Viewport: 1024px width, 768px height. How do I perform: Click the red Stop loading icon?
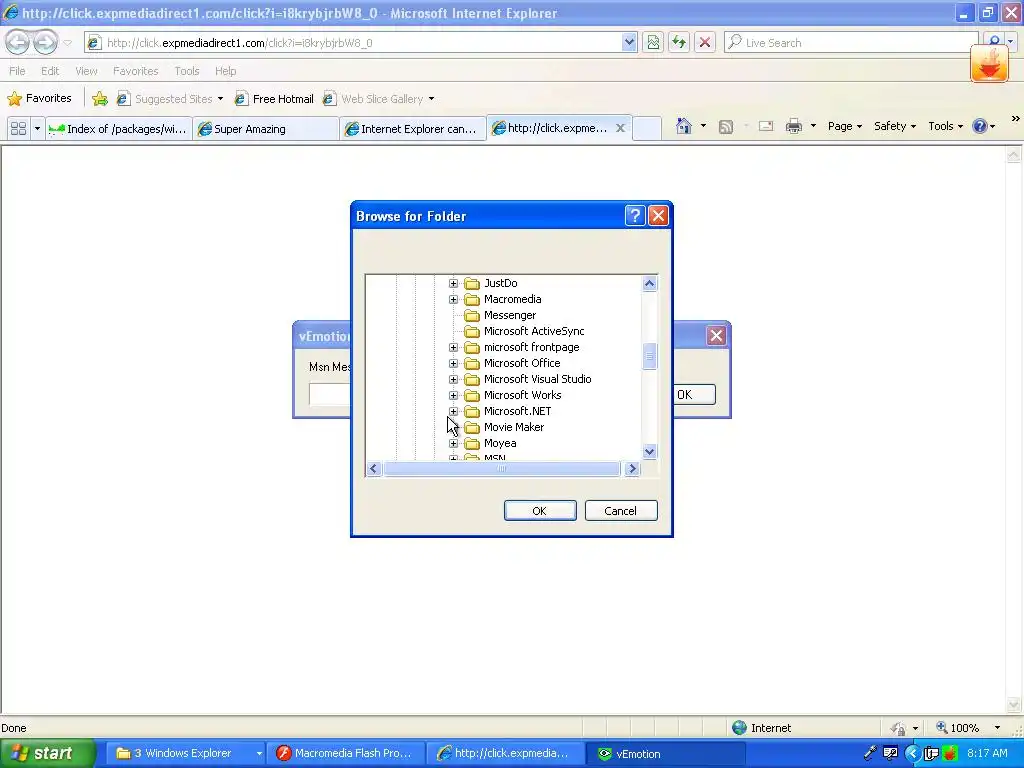705,42
